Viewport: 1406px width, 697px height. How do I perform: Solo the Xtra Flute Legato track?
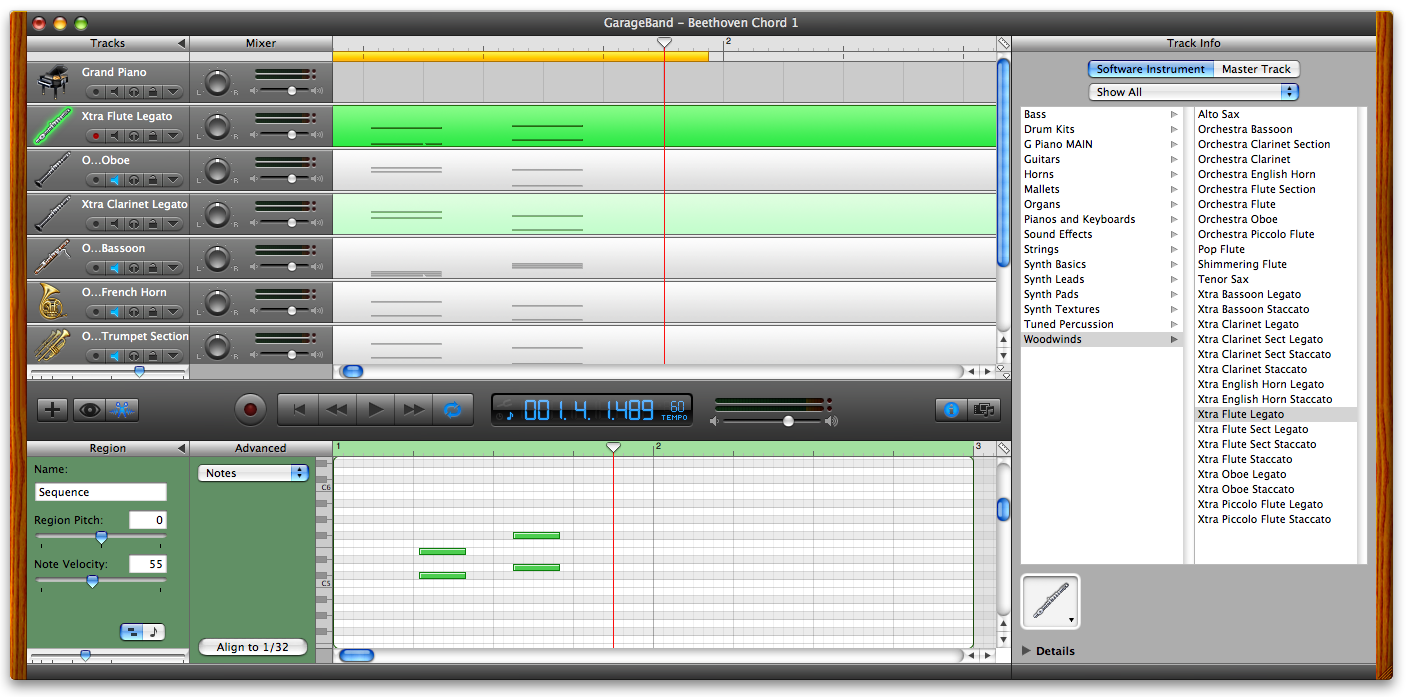click(133, 136)
